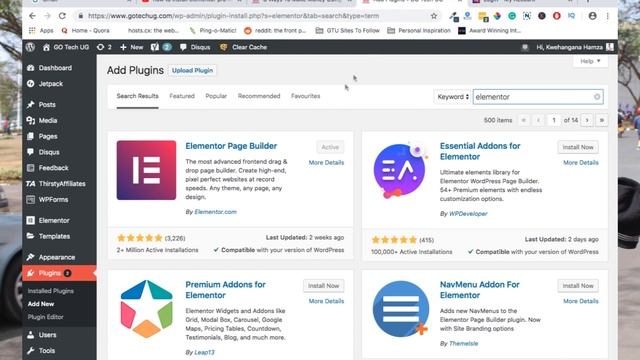Switch to the Featured tab

[182, 96]
